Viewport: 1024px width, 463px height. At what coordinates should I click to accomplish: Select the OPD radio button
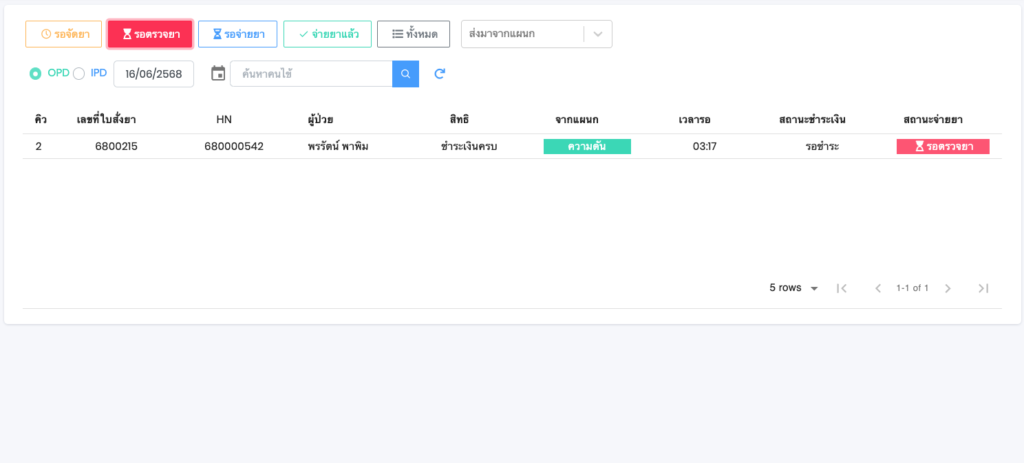35,74
